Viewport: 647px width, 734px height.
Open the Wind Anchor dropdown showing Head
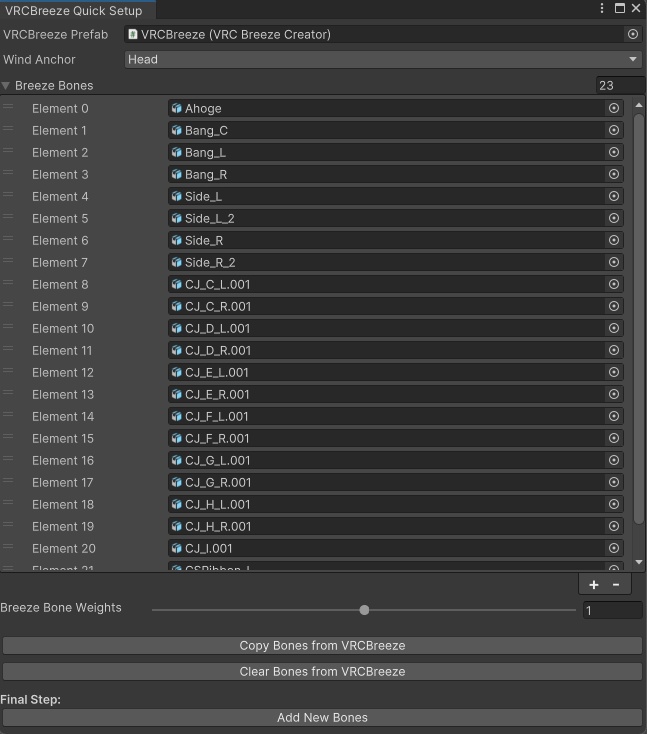[383, 59]
